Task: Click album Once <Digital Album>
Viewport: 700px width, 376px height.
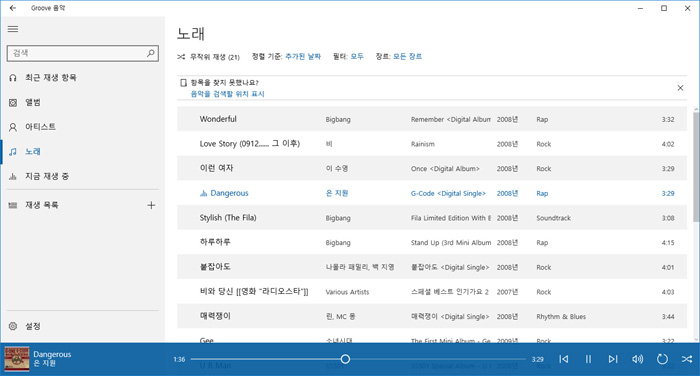Action: coord(445,168)
